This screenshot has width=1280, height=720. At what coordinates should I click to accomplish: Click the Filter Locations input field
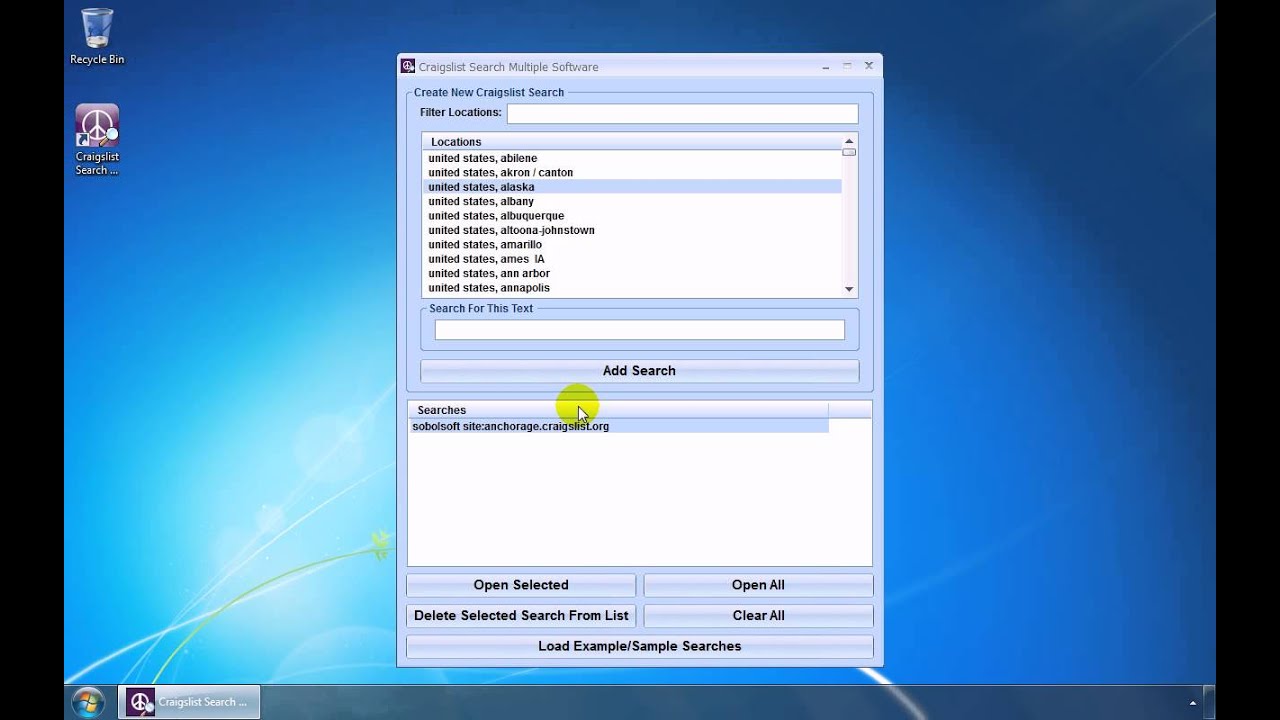pyautogui.click(x=682, y=113)
